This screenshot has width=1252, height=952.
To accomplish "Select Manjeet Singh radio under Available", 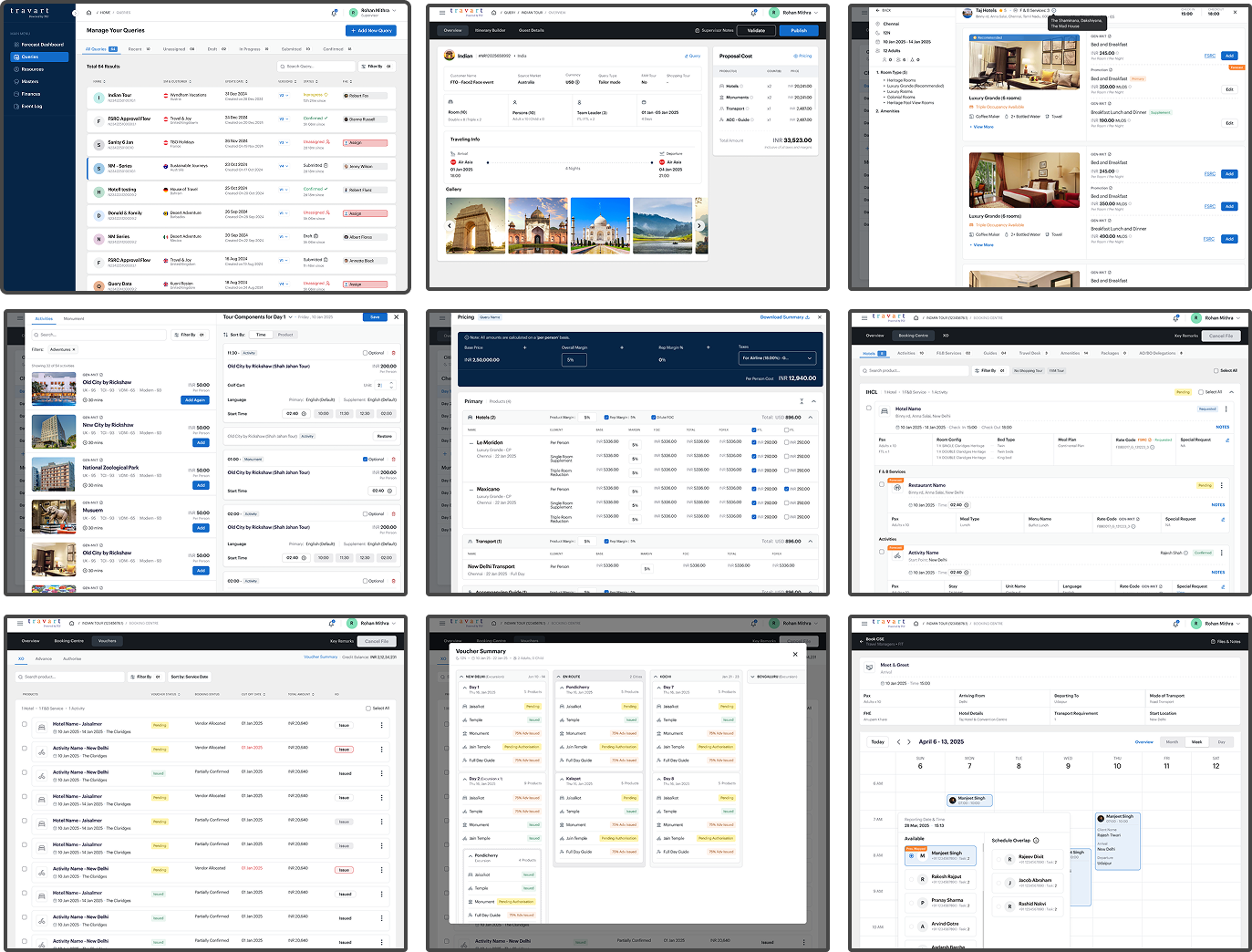I will pos(911,855).
